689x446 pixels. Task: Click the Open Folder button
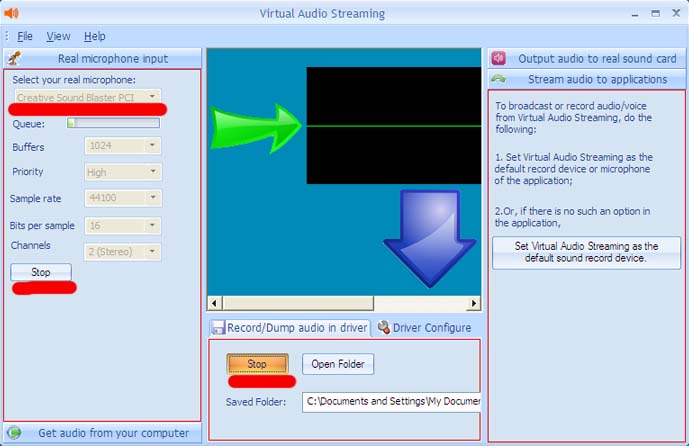[x=338, y=364]
